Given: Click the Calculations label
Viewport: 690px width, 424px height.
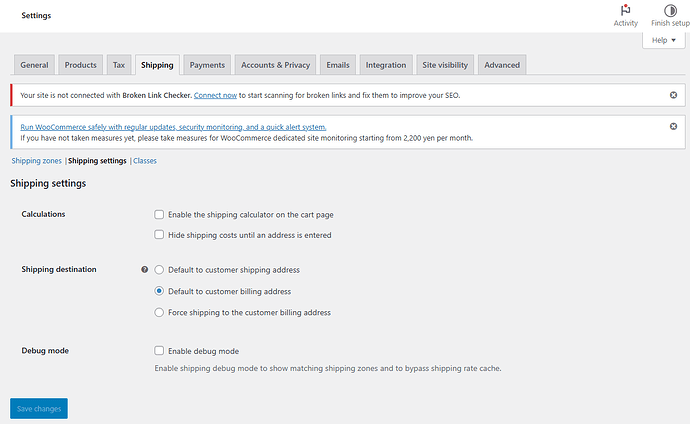Looking at the screenshot, I should [x=43, y=214].
